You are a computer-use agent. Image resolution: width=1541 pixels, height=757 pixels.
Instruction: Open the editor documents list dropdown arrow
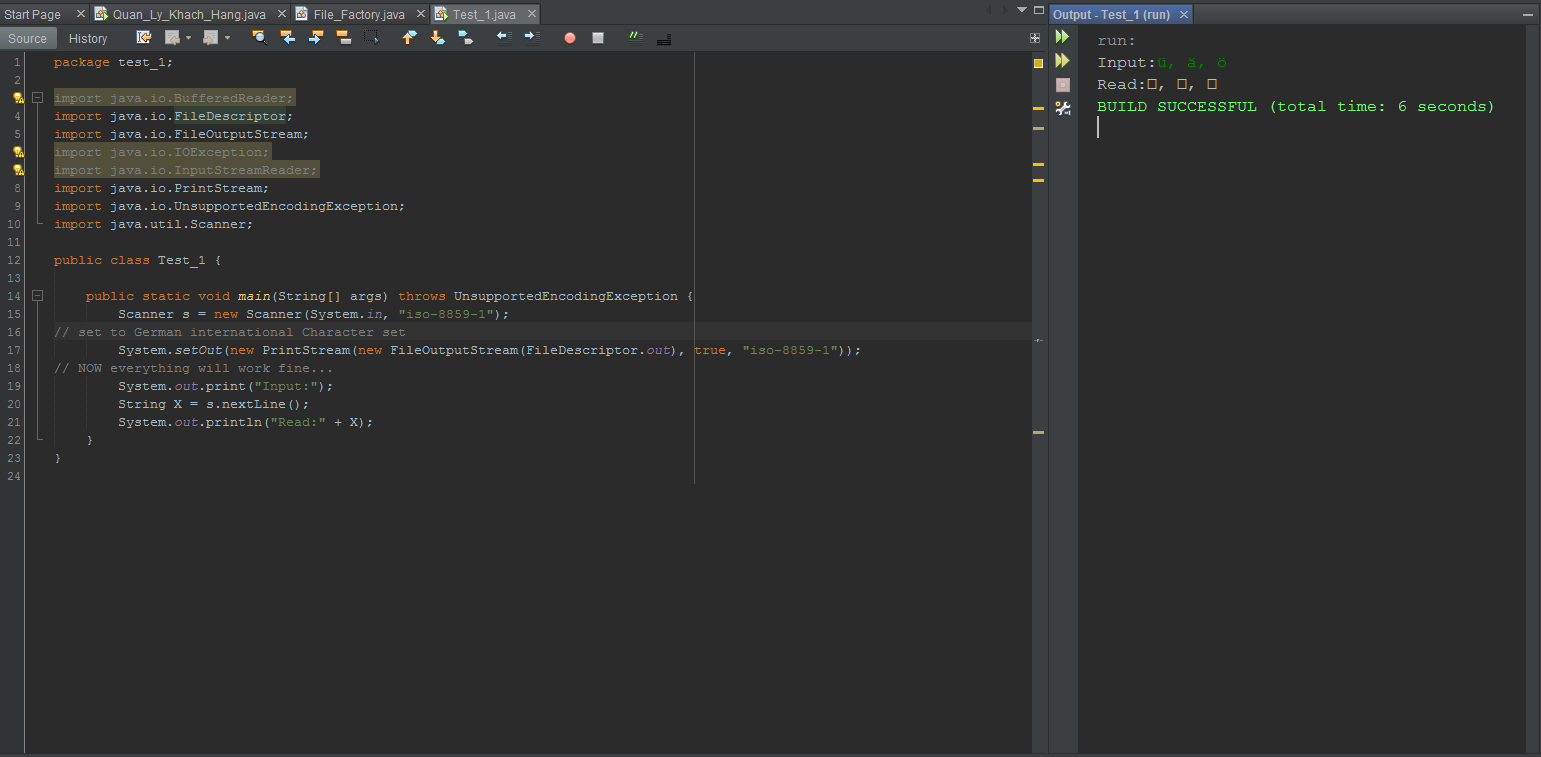[1022, 9]
